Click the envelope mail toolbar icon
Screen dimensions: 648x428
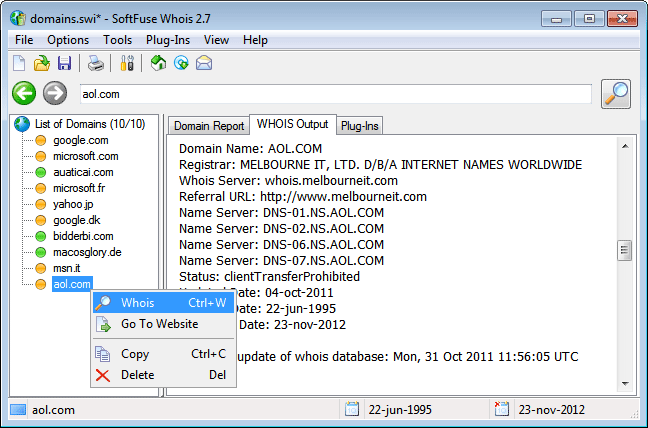coord(204,64)
